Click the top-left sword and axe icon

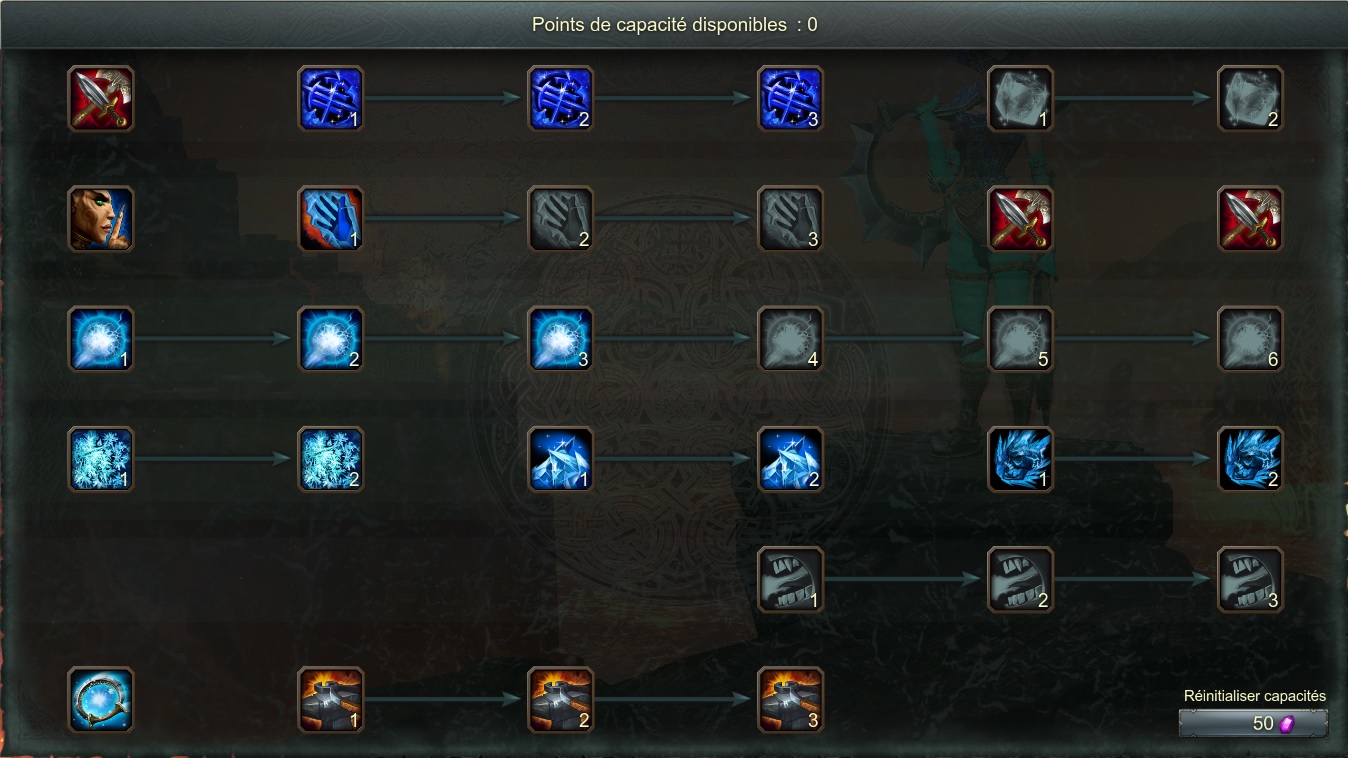(101, 99)
